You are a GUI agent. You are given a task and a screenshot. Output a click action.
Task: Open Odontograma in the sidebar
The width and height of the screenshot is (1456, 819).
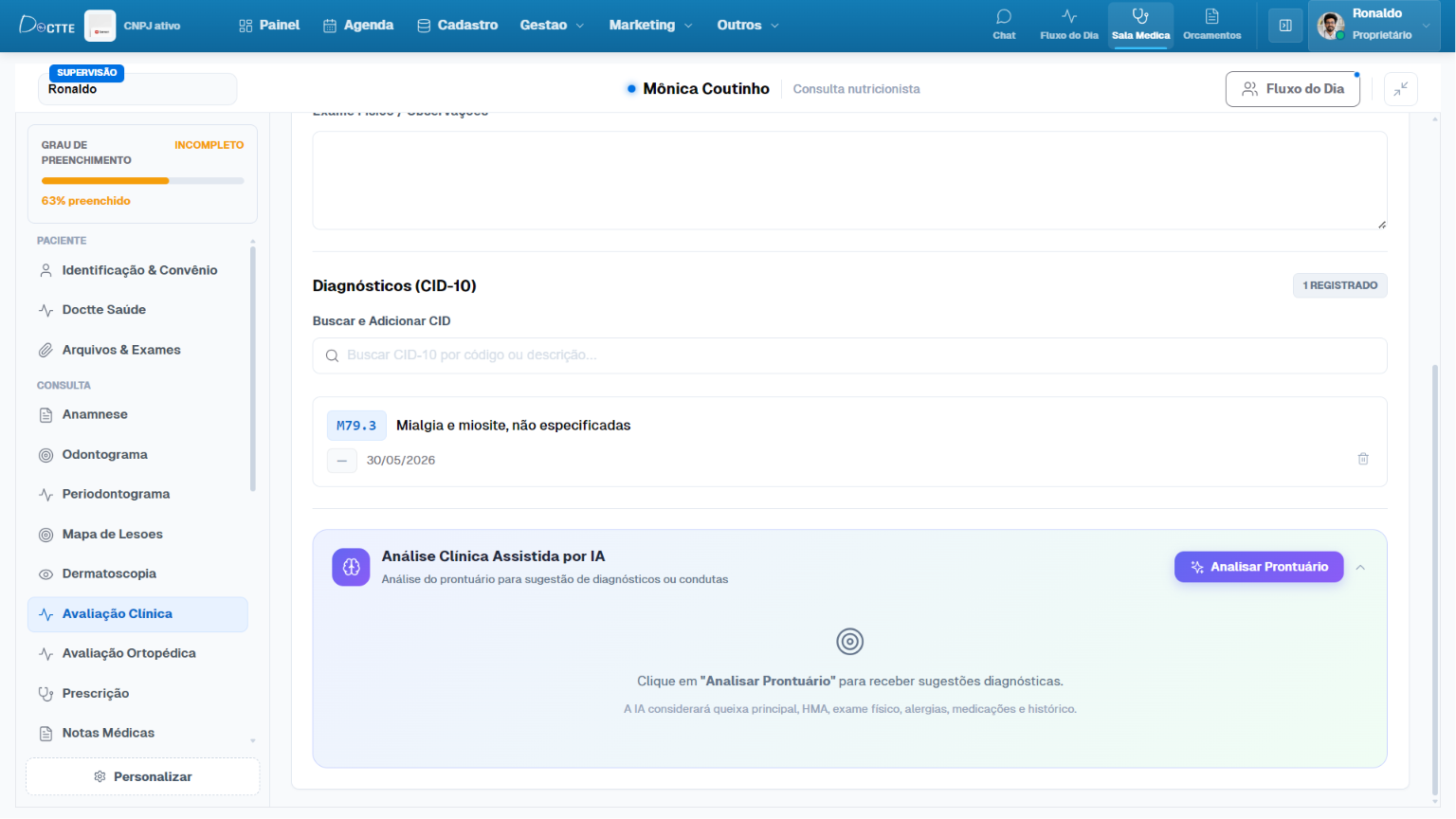click(x=139, y=454)
